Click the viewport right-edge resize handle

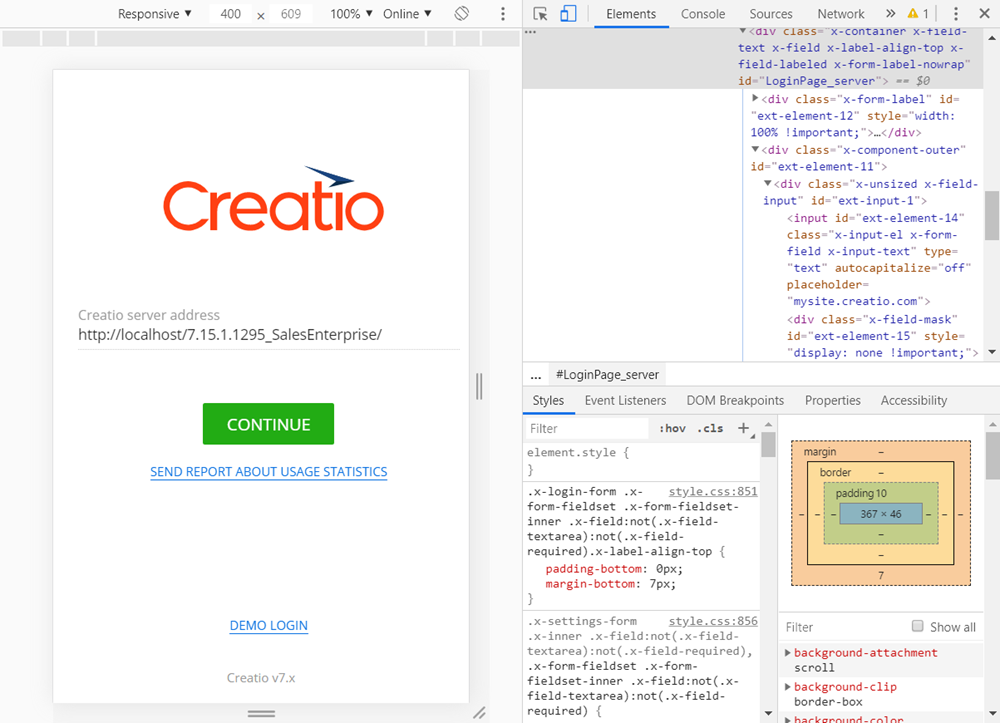pyautogui.click(x=479, y=386)
